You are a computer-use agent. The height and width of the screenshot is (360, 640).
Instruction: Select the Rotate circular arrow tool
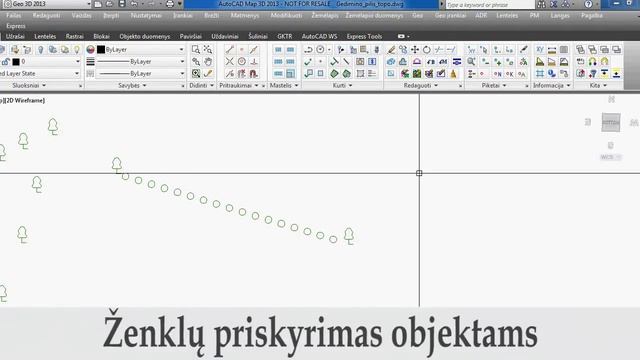coord(427,49)
